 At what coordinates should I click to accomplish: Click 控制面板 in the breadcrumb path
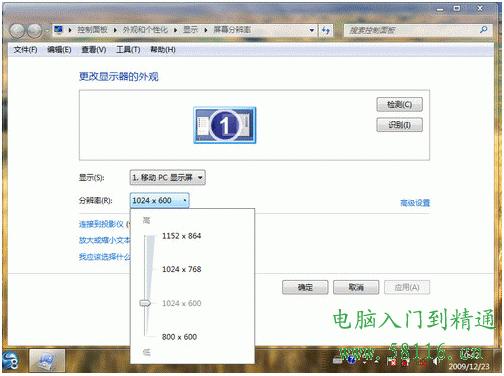click(92, 30)
